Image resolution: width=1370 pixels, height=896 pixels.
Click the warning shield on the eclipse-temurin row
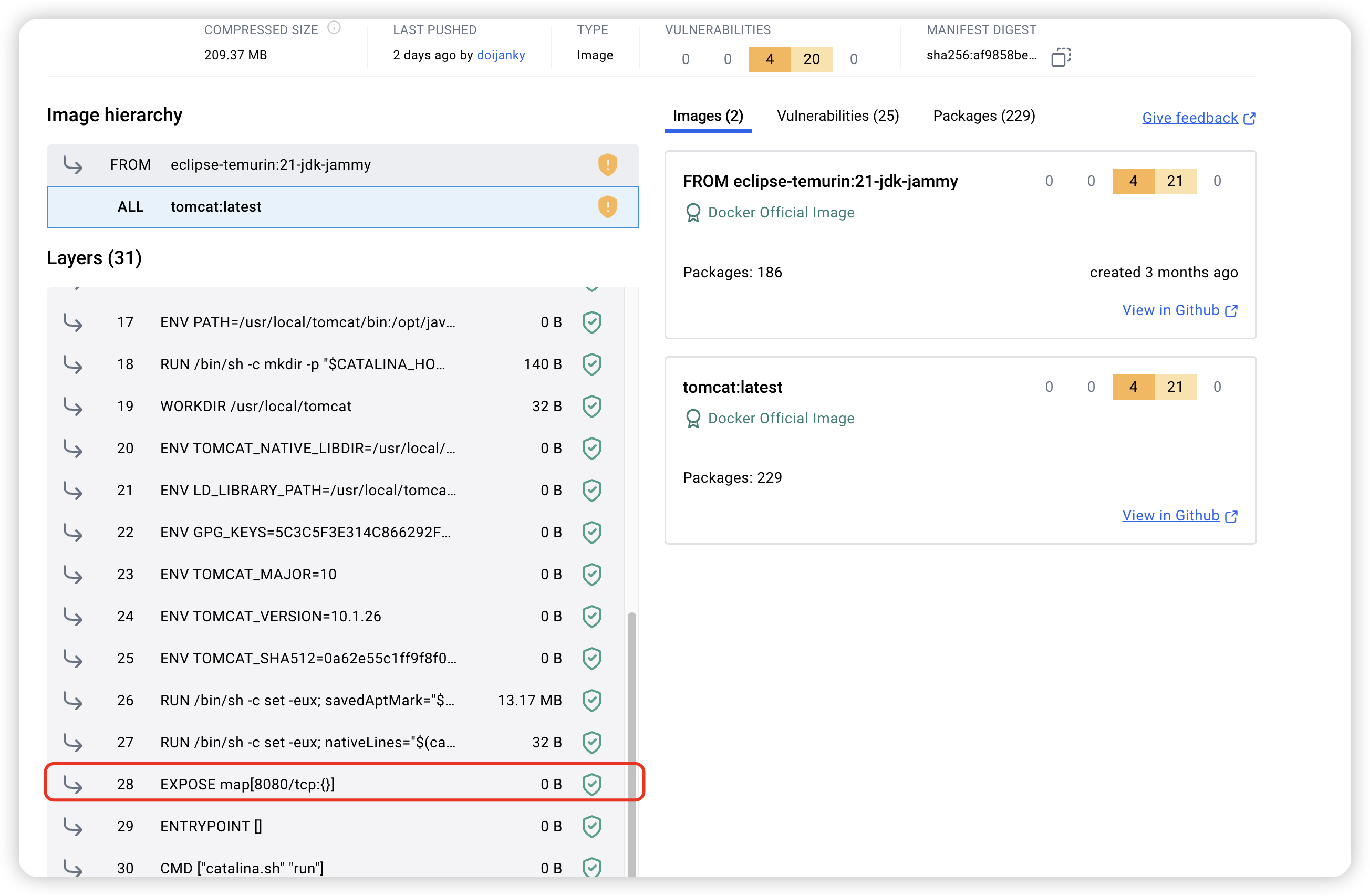607,164
